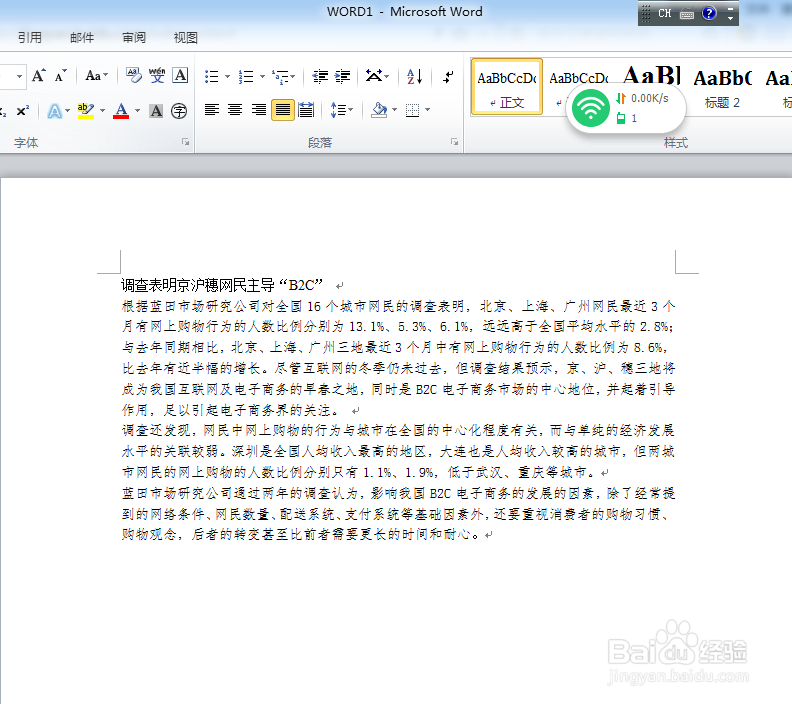The image size is (792, 704).
Task: Open the Change Case (Aa) menu
Action: pos(96,76)
